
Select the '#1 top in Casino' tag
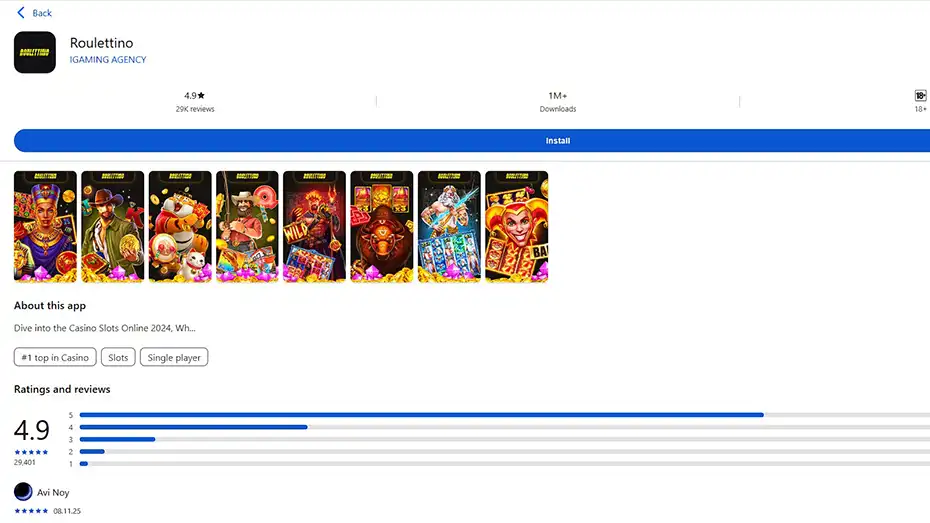pos(55,357)
